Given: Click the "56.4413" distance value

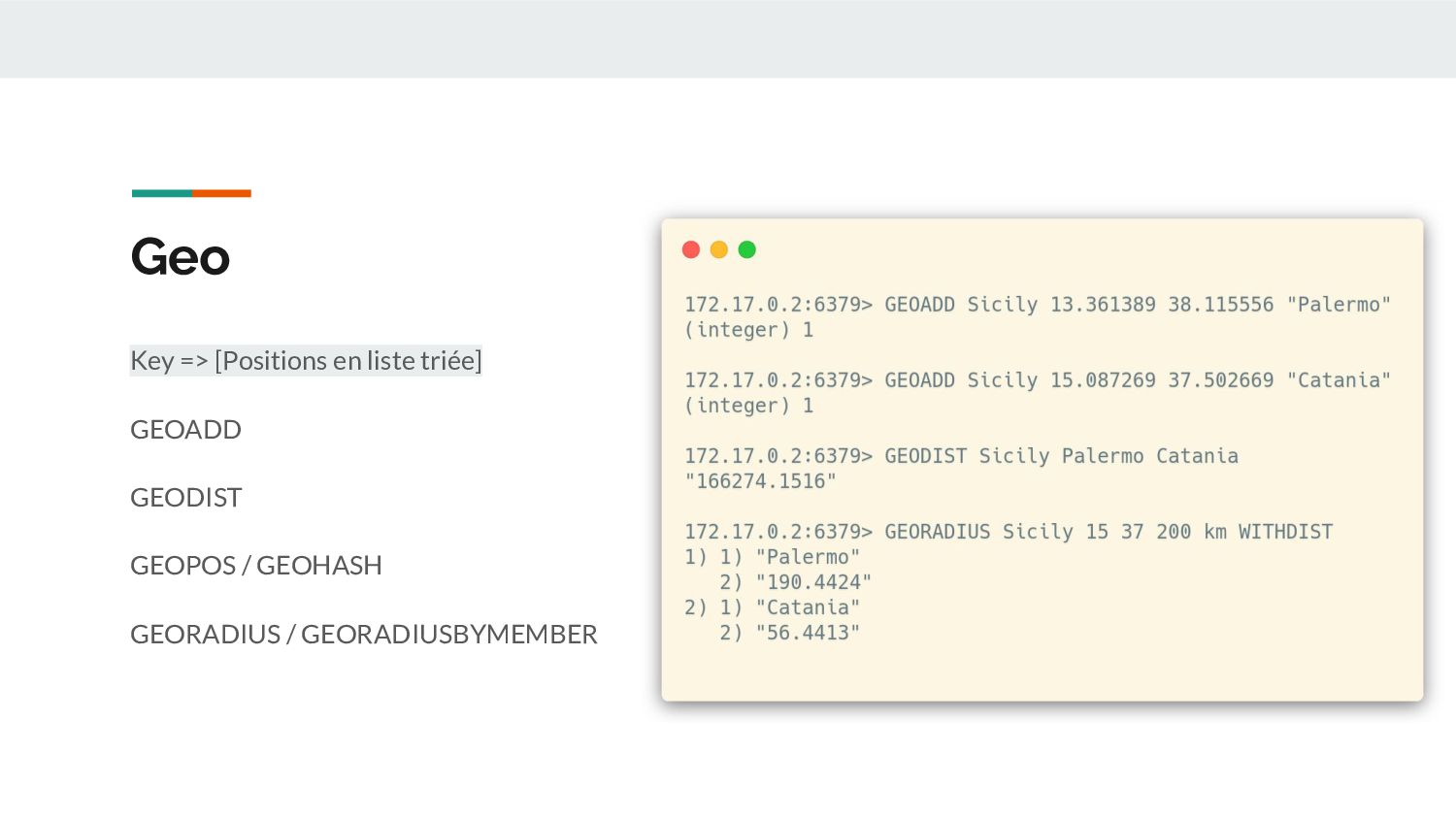Looking at the screenshot, I should point(808,633).
